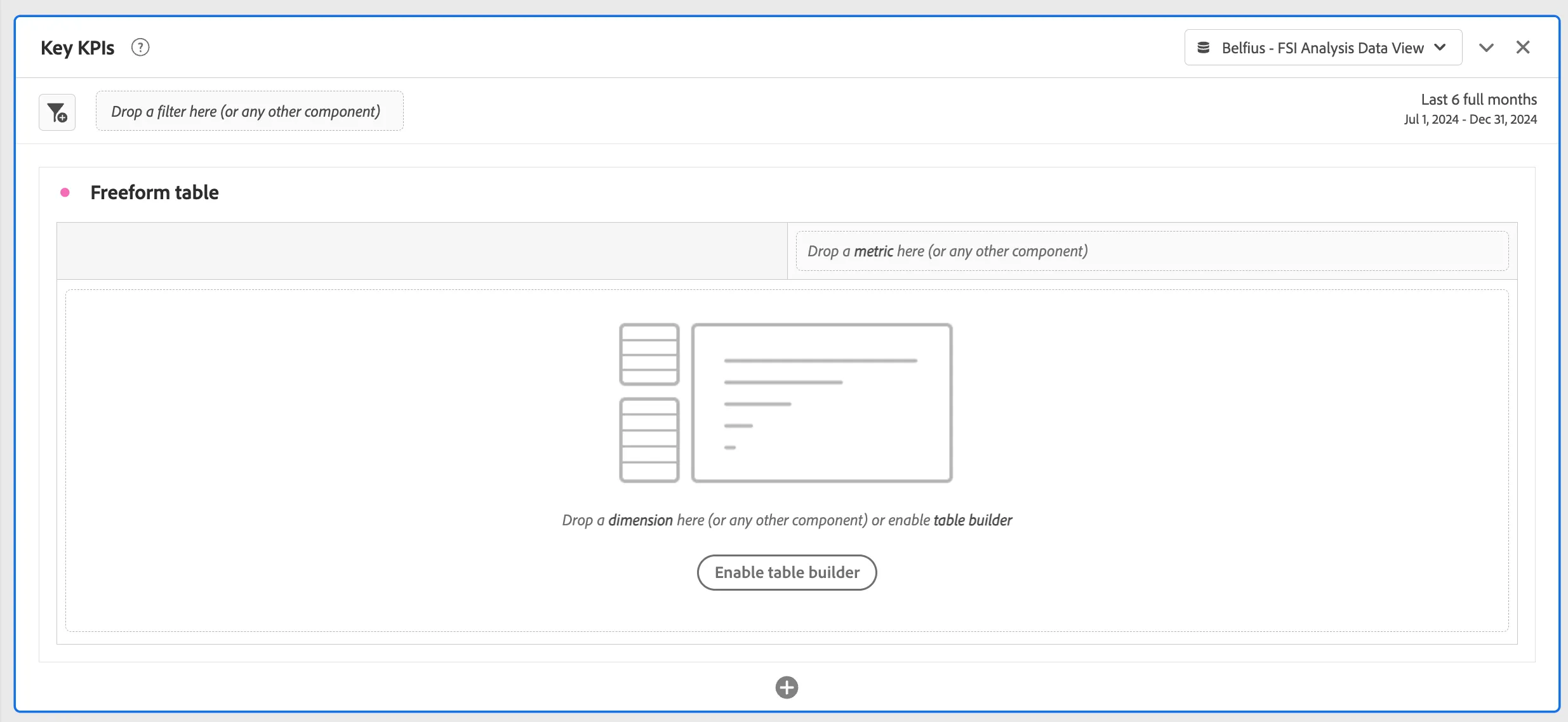1568x722 pixels.
Task: Open Belfius - FSI Analysis Data View dropdown
Action: (x=1323, y=48)
